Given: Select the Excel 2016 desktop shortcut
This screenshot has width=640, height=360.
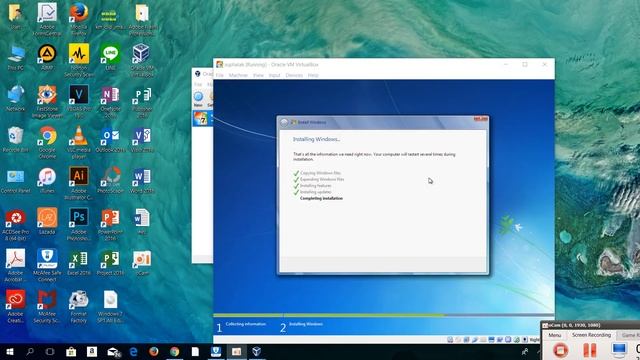Looking at the screenshot, I should [78, 263].
